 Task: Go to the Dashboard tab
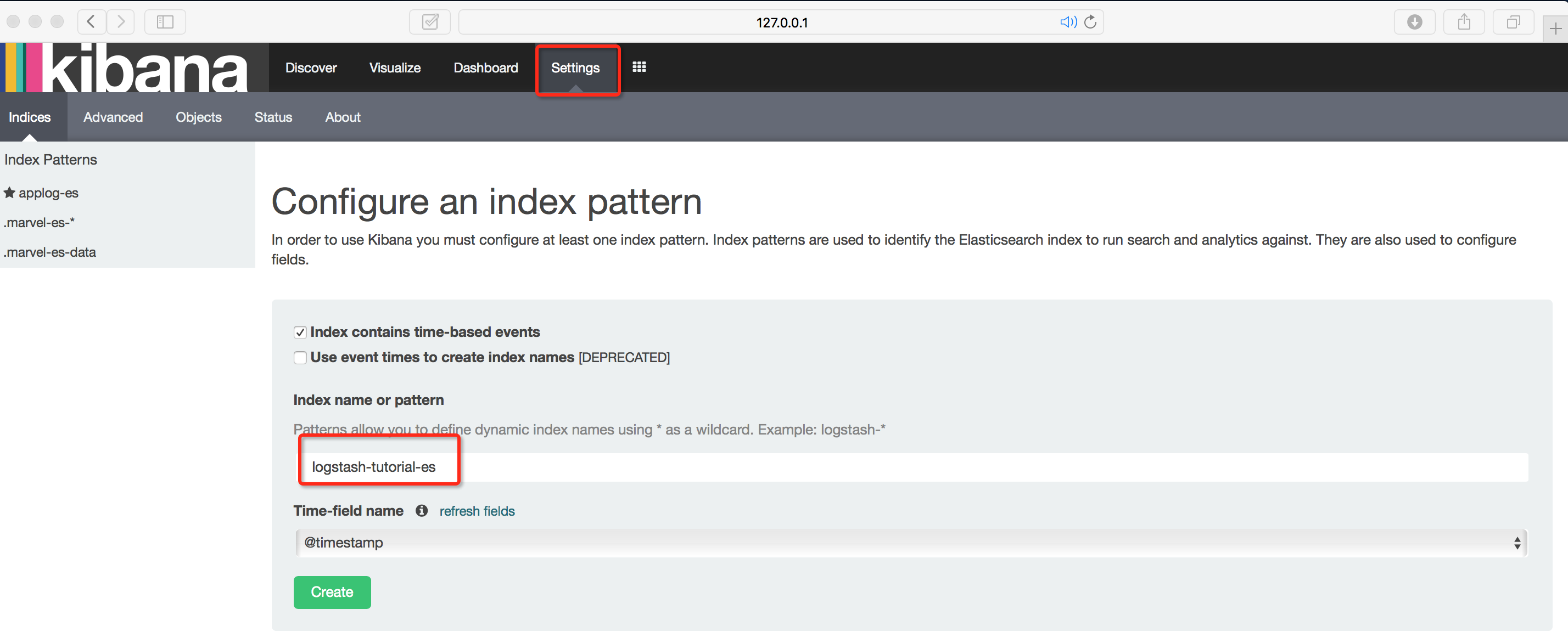486,67
